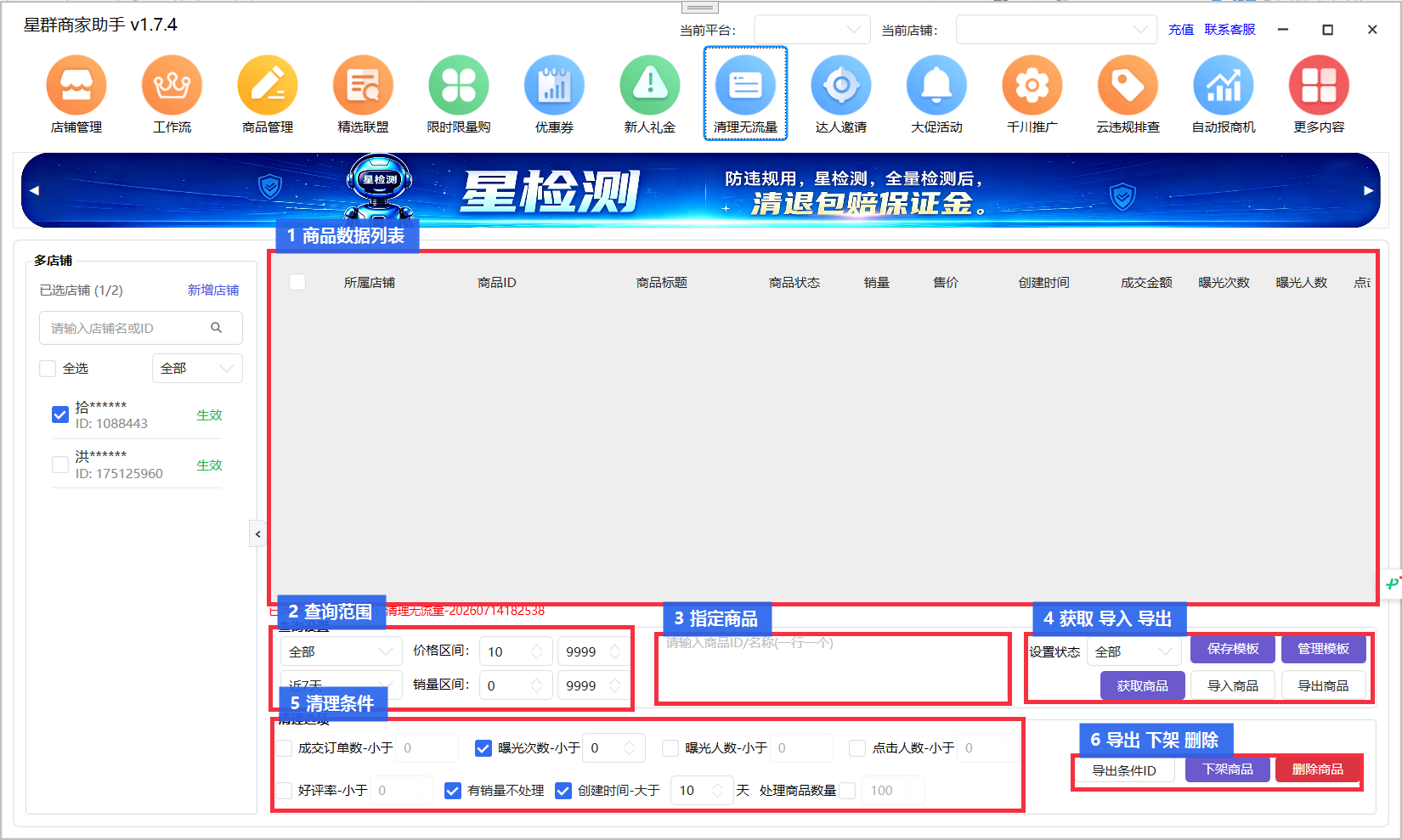Open the 当前店铺 dropdown
The image size is (1402, 840).
(x=1056, y=30)
